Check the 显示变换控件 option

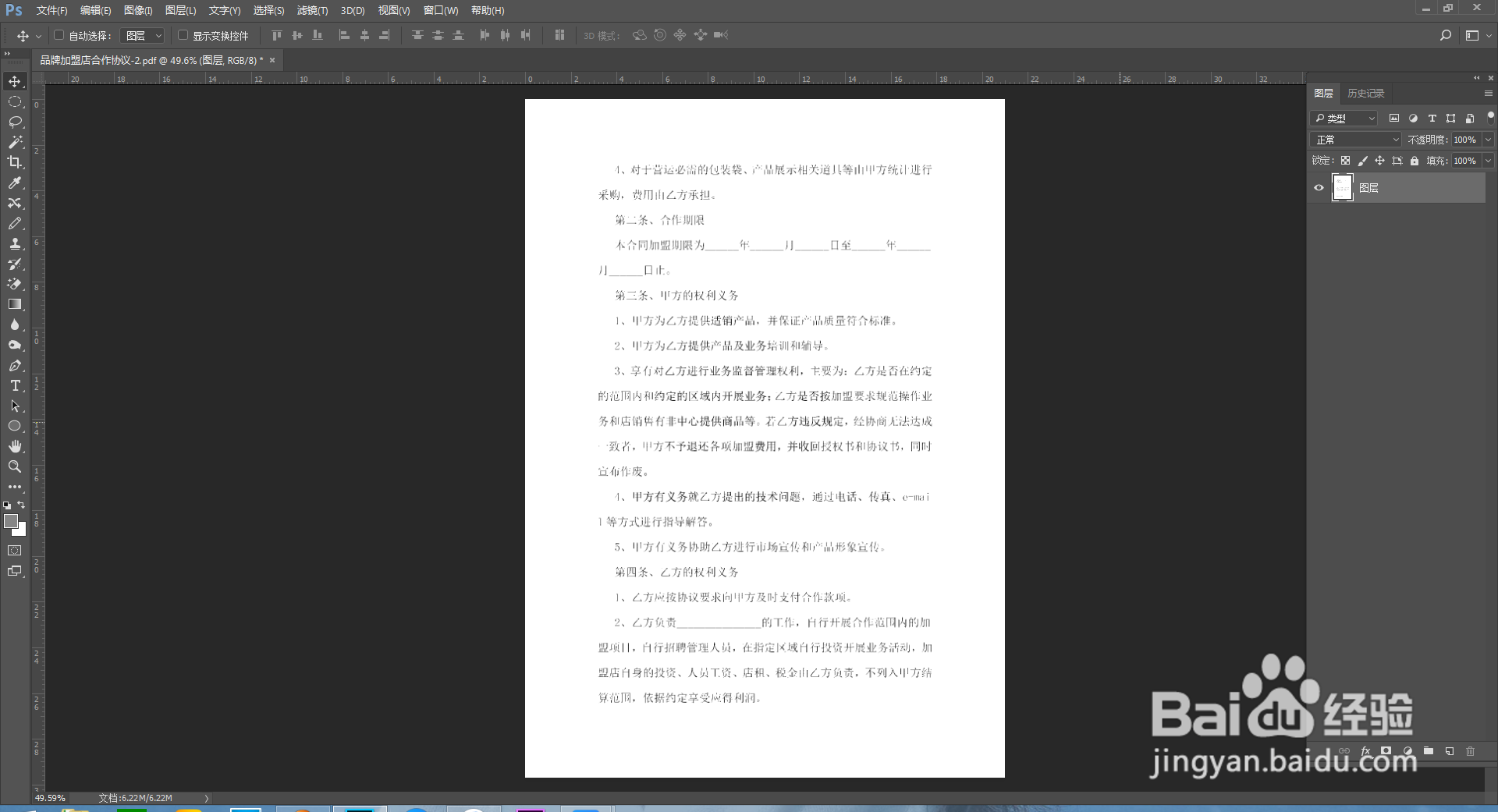tap(183, 35)
